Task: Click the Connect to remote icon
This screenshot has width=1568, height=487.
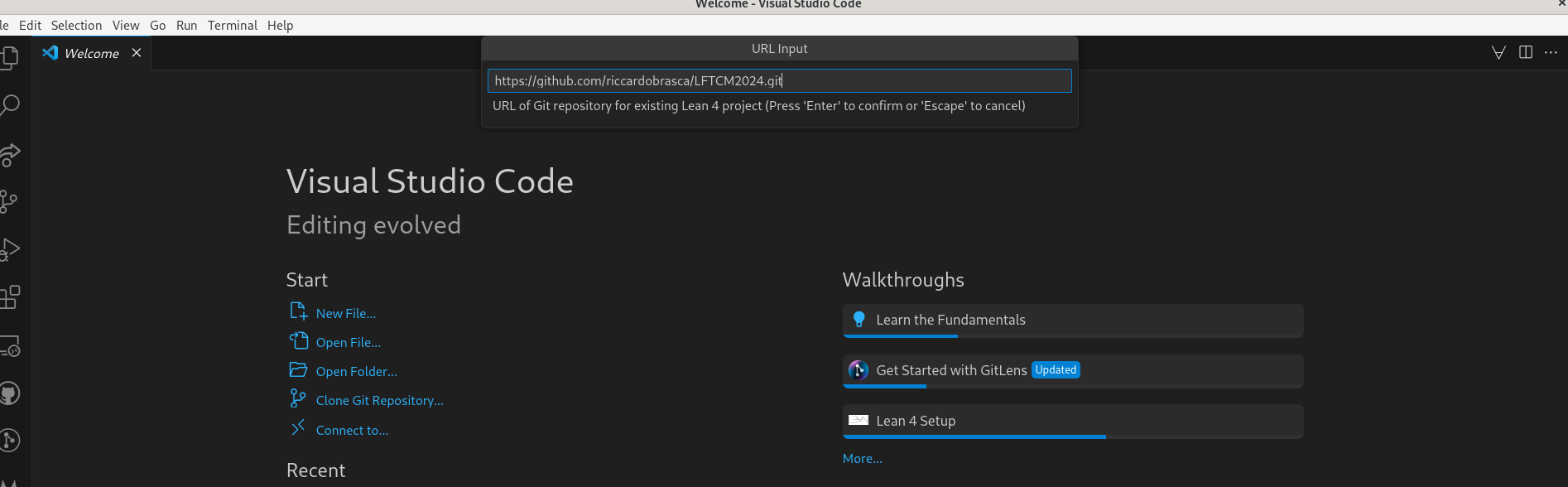Action: pyautogui.click(x=298, y=427)
